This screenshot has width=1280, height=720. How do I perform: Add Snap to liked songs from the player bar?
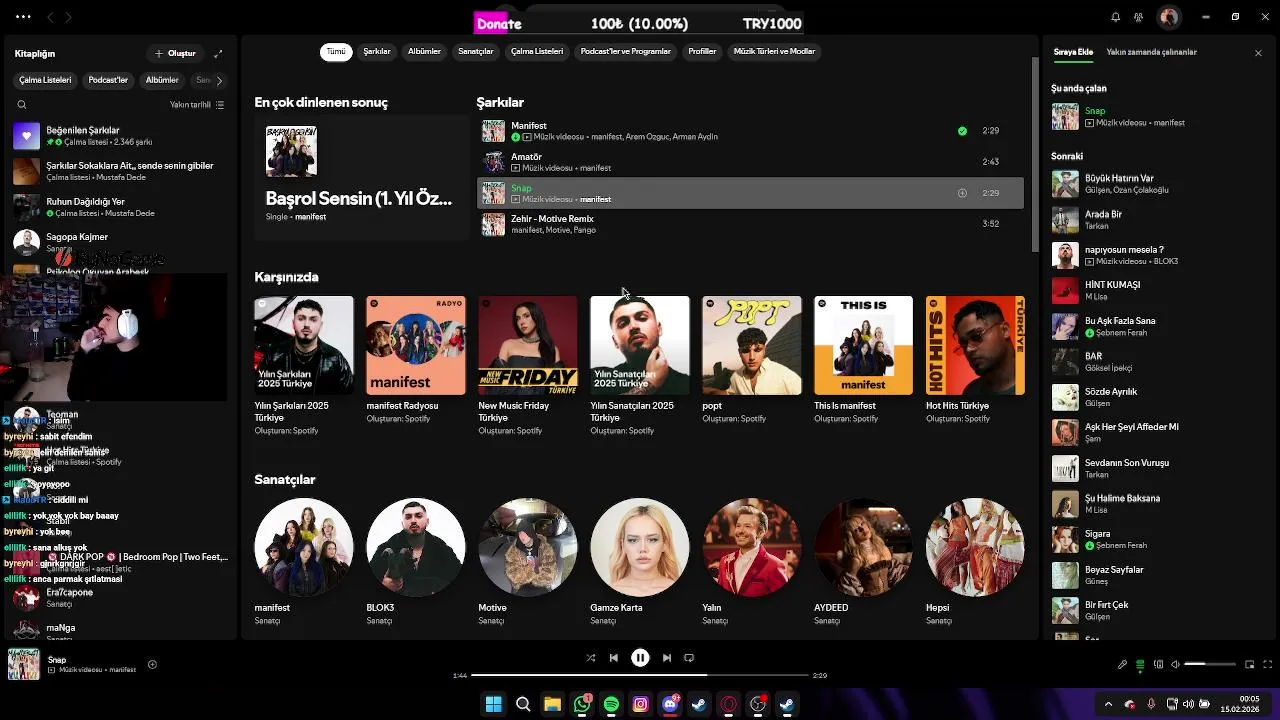click(152, 664)
